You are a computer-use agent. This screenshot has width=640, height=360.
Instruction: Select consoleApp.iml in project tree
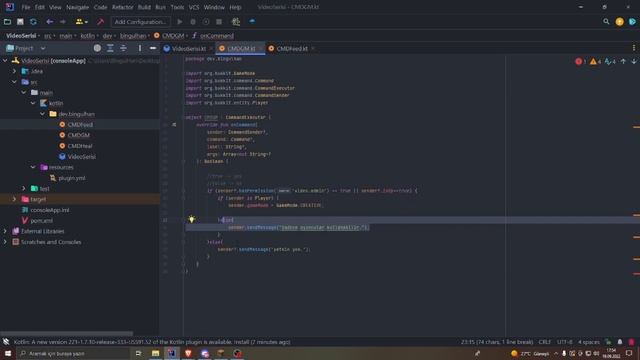tap(49, 210)
